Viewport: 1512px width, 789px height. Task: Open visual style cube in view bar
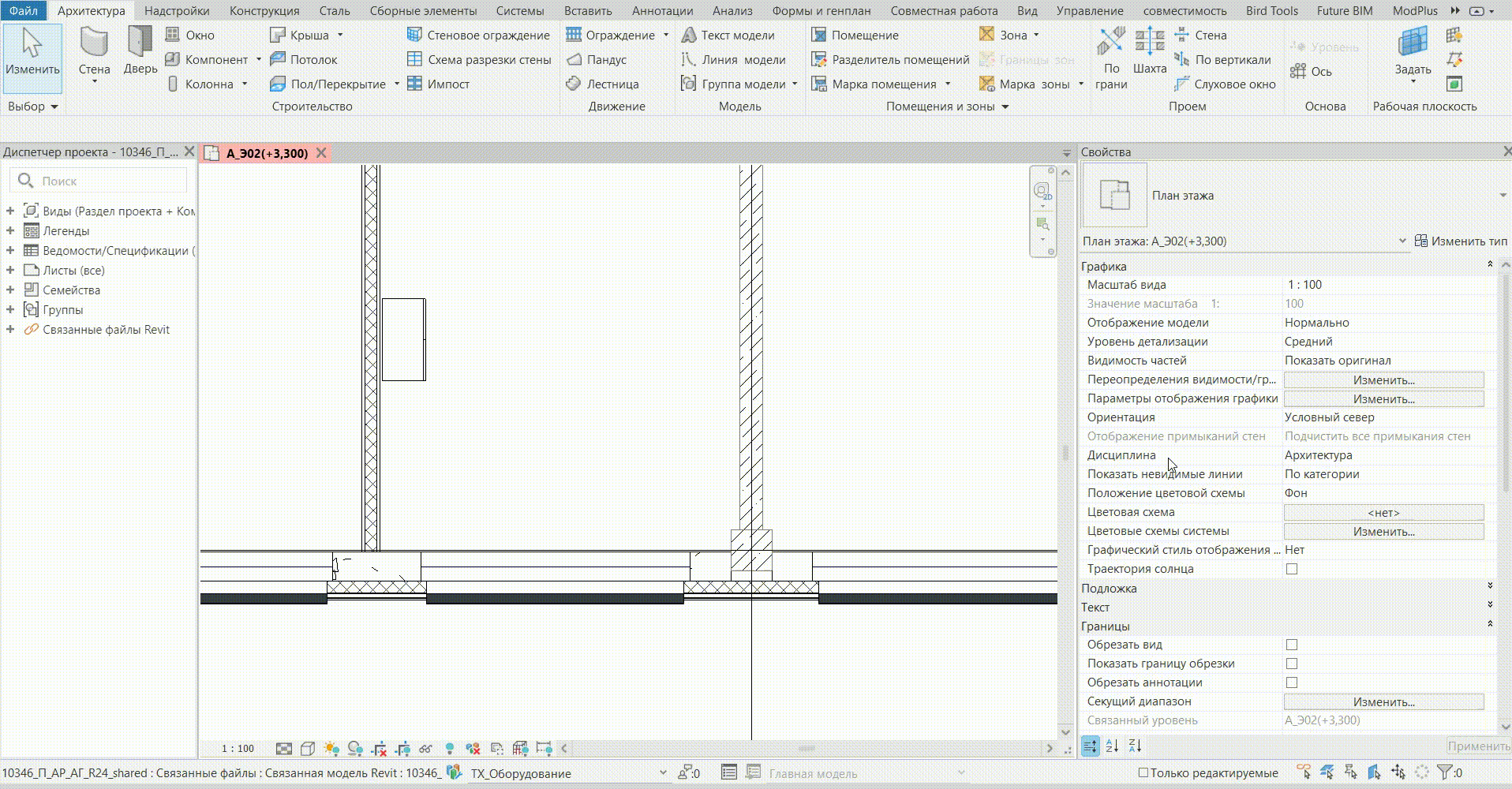coord(308,748)
